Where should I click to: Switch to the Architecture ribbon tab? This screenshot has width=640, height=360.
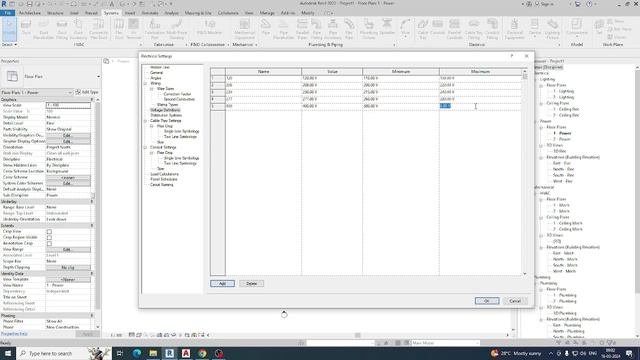point(30,13)
